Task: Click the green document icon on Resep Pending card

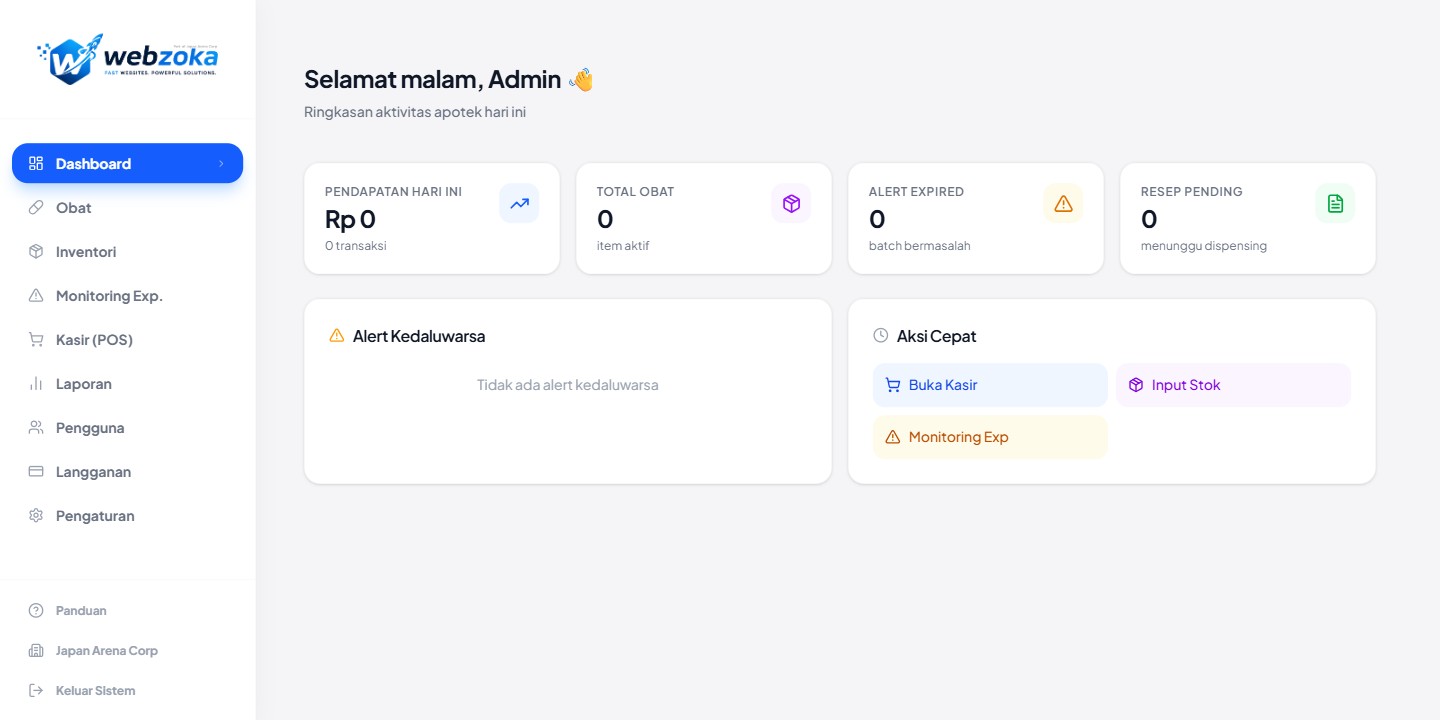Action: [x=1335, y=203]
